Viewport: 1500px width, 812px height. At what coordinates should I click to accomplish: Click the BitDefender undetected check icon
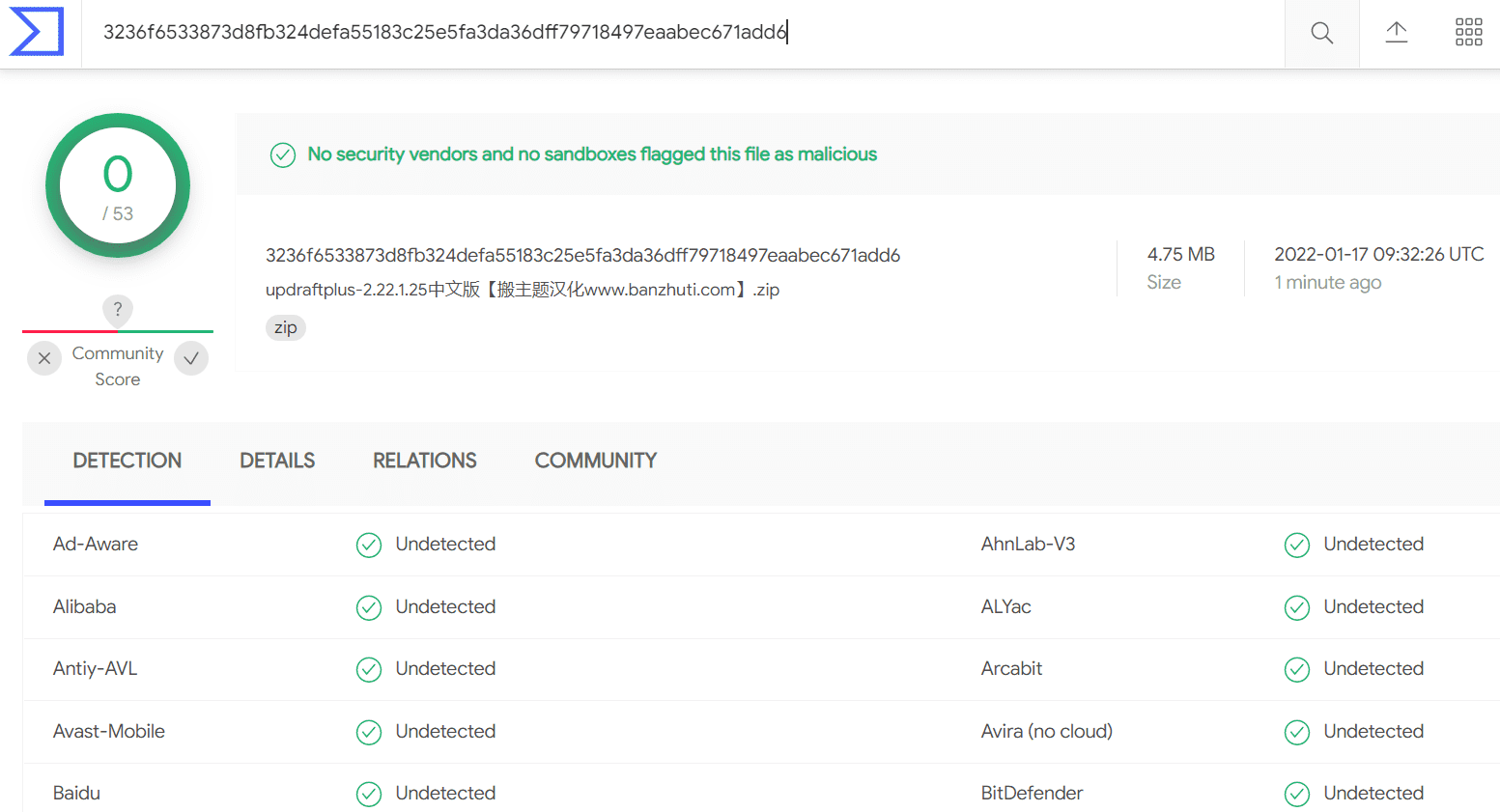tap(1297, 794)
